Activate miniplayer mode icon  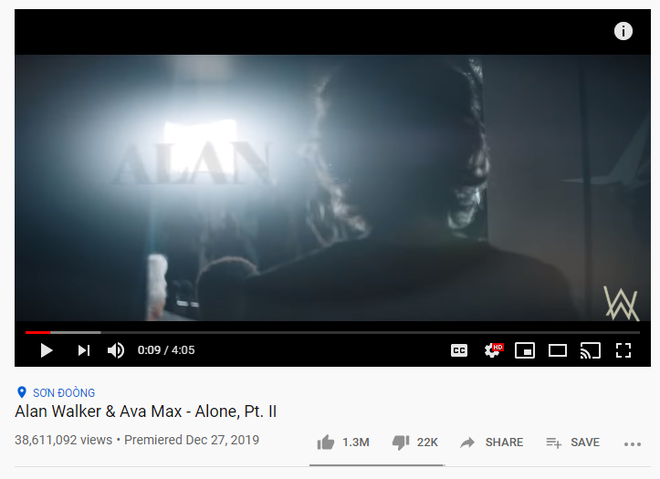coord(525,350)
